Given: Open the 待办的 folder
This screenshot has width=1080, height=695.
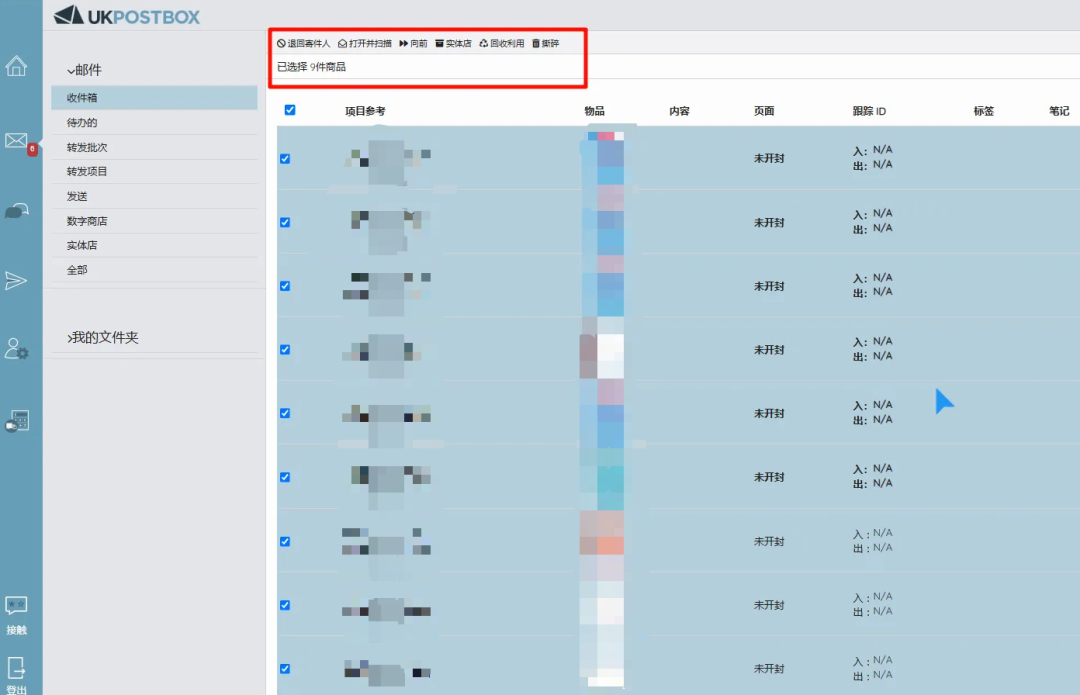Looking at the screenshot, I should point(82,123).
